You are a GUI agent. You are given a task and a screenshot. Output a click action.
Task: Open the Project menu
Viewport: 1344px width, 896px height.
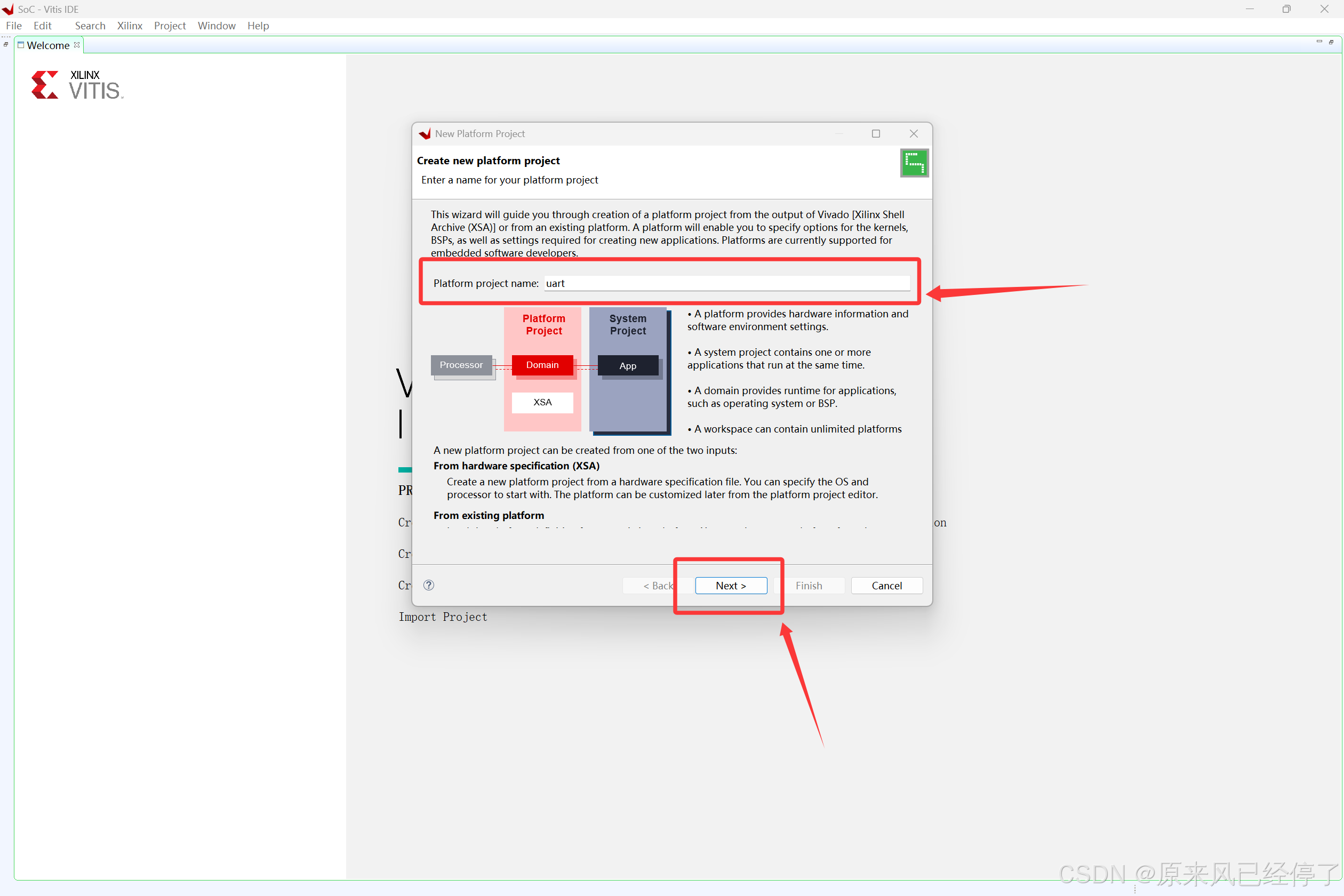click(170, 26)
